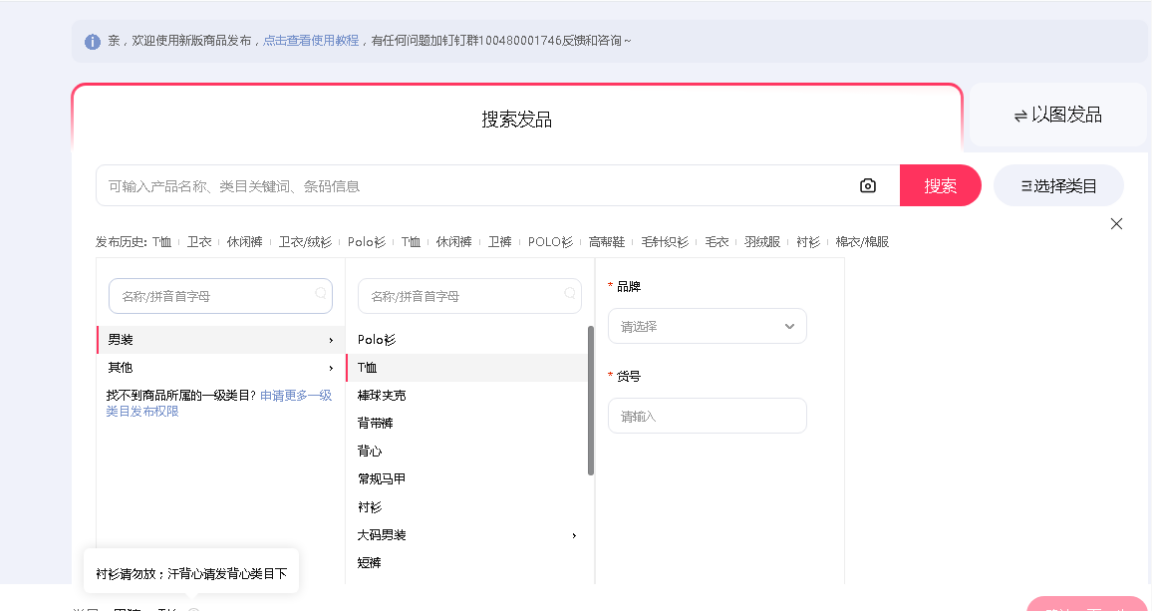This screenshot has height=611, width=1152.
Task: Choose Polo衫 in the subcategory list
Action: [x=377, y=340]
